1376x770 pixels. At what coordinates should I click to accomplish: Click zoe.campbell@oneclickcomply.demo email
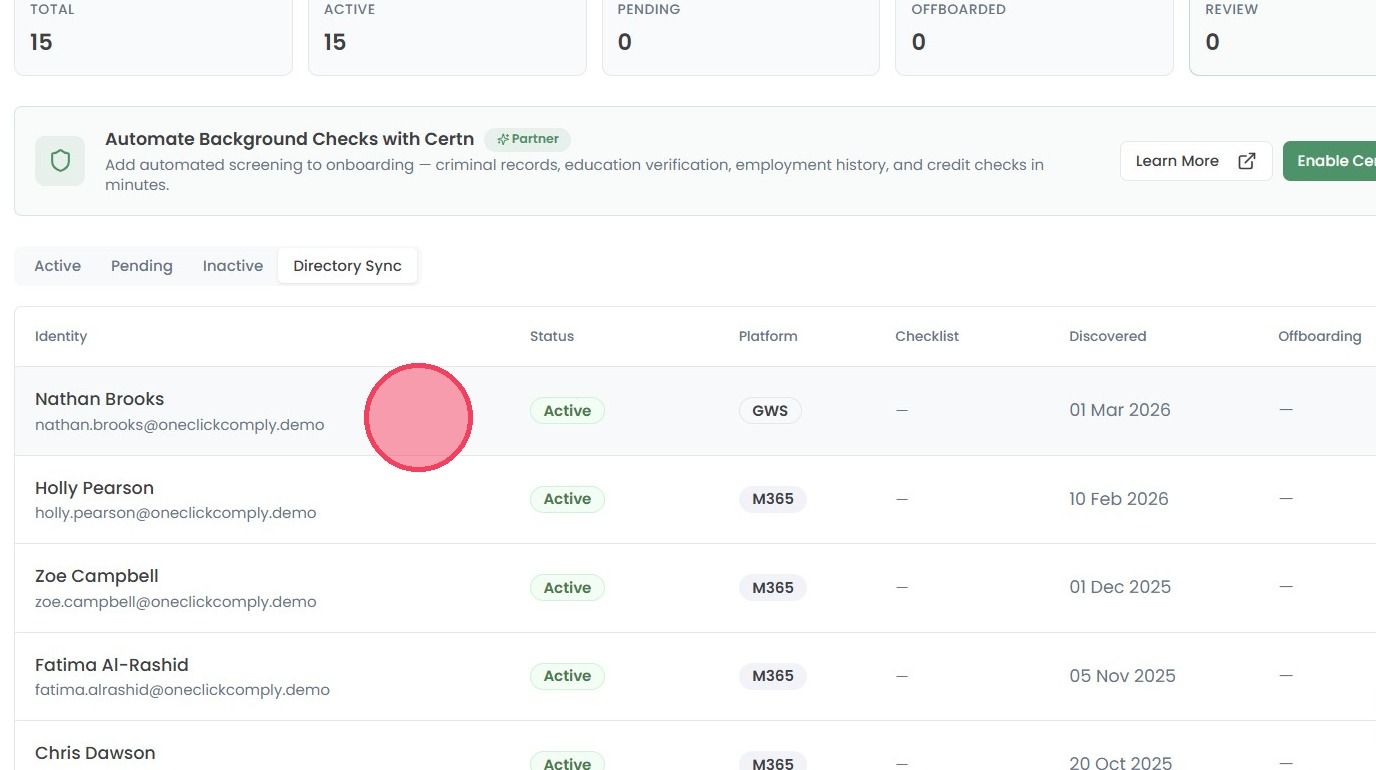click(176, 602)
